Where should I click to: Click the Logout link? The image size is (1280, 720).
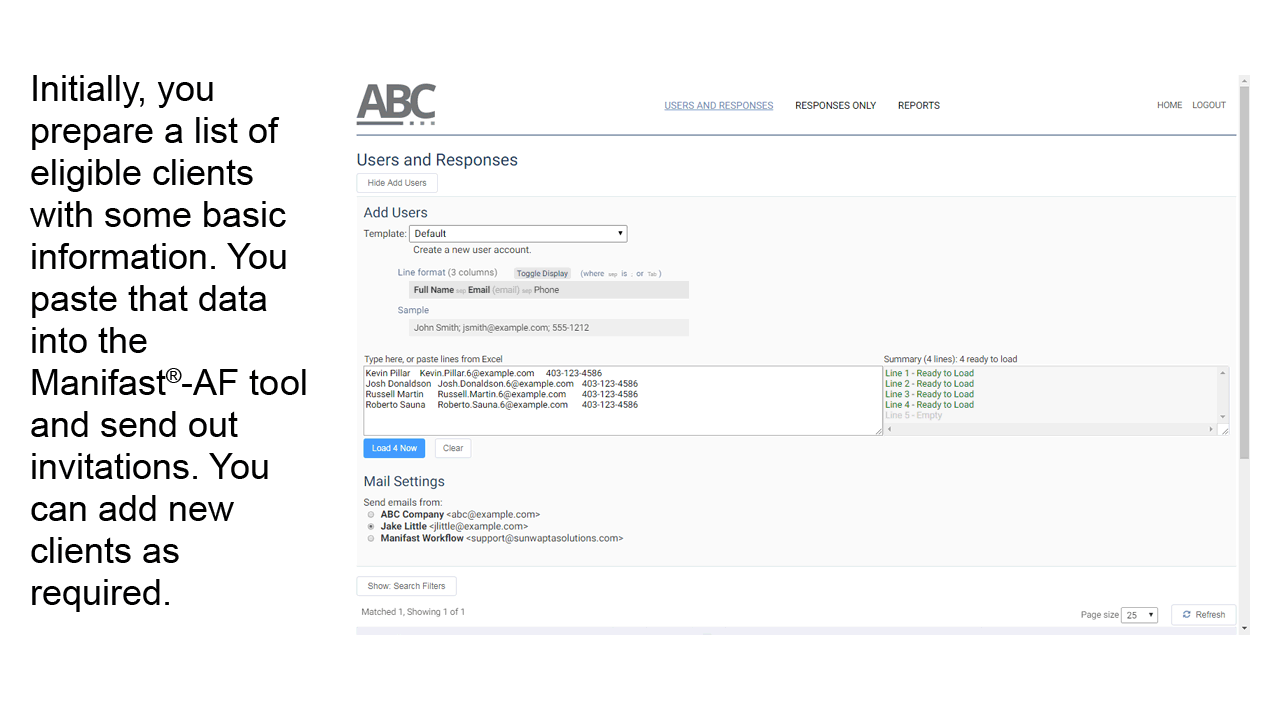coord(1208,106)
